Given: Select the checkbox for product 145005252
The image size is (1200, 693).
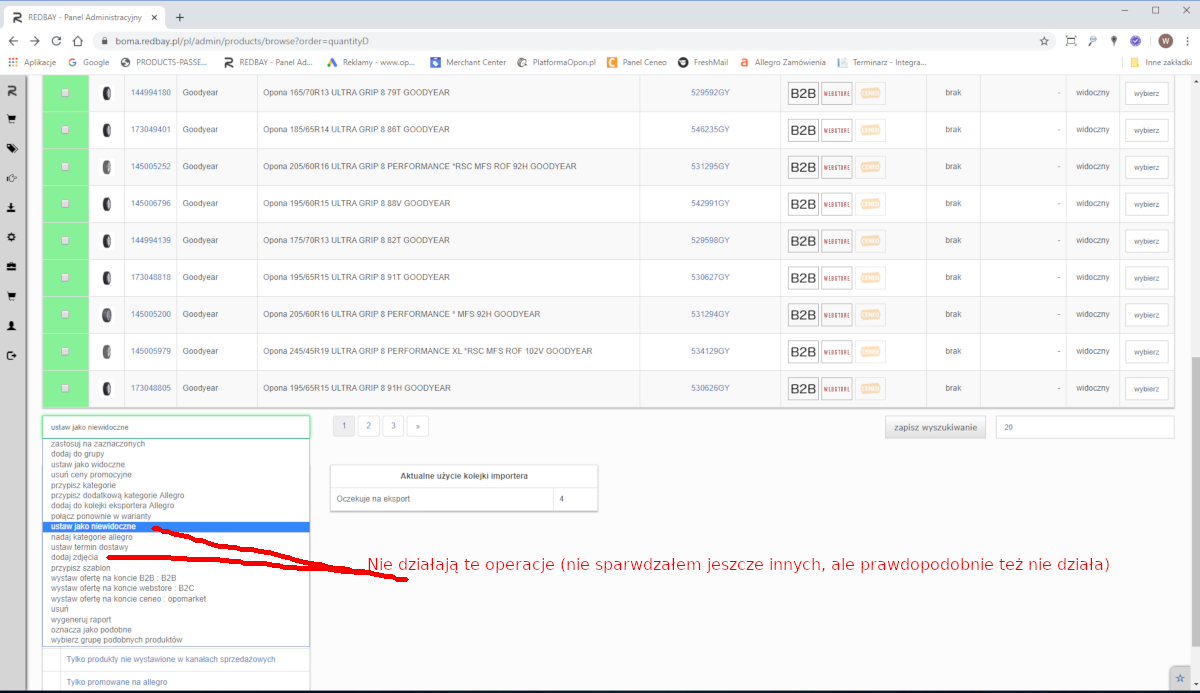Looking at the screenshot, I should [x=66, y=167].
